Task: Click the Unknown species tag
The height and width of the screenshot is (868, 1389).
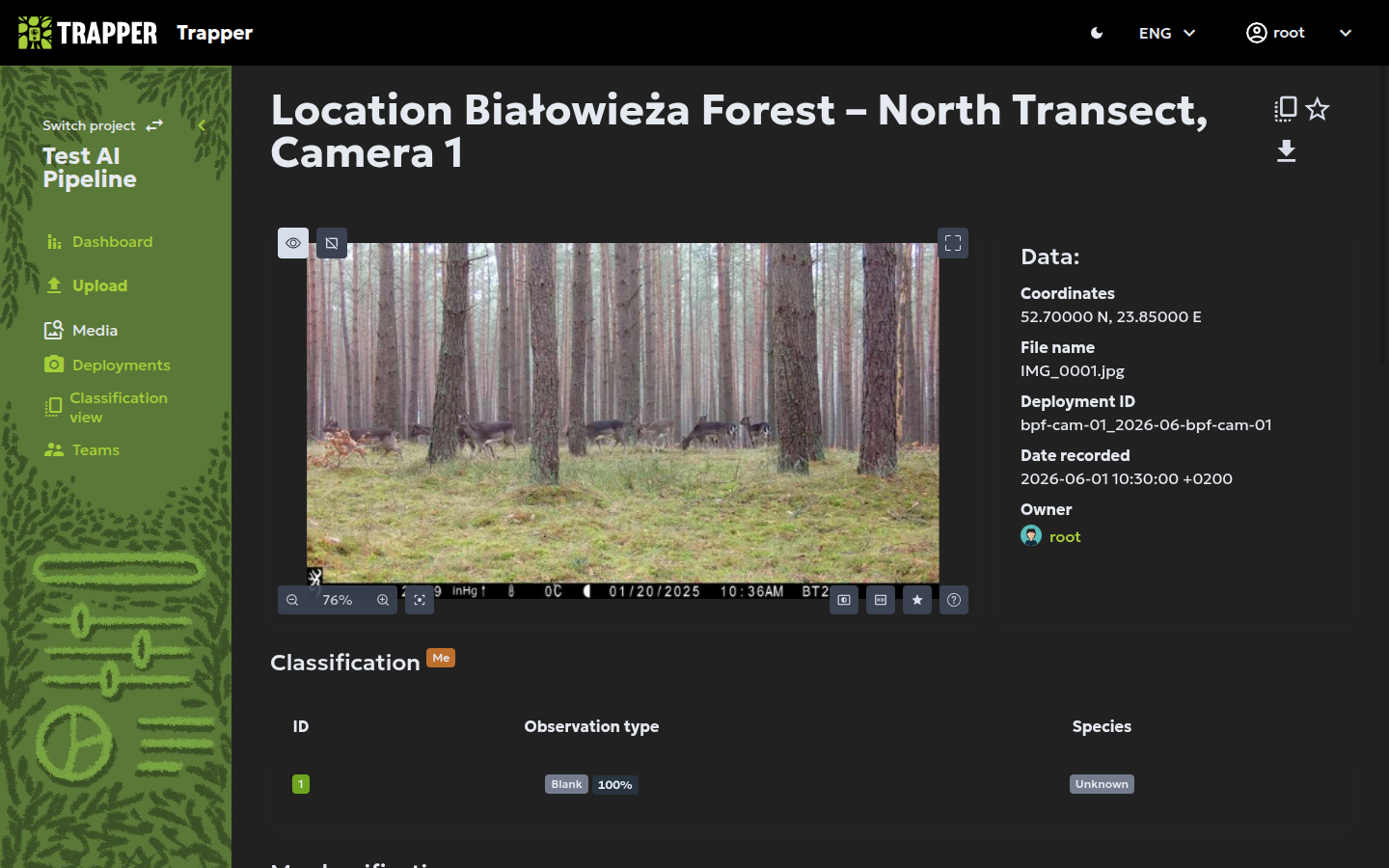Action: point(1102,784)
